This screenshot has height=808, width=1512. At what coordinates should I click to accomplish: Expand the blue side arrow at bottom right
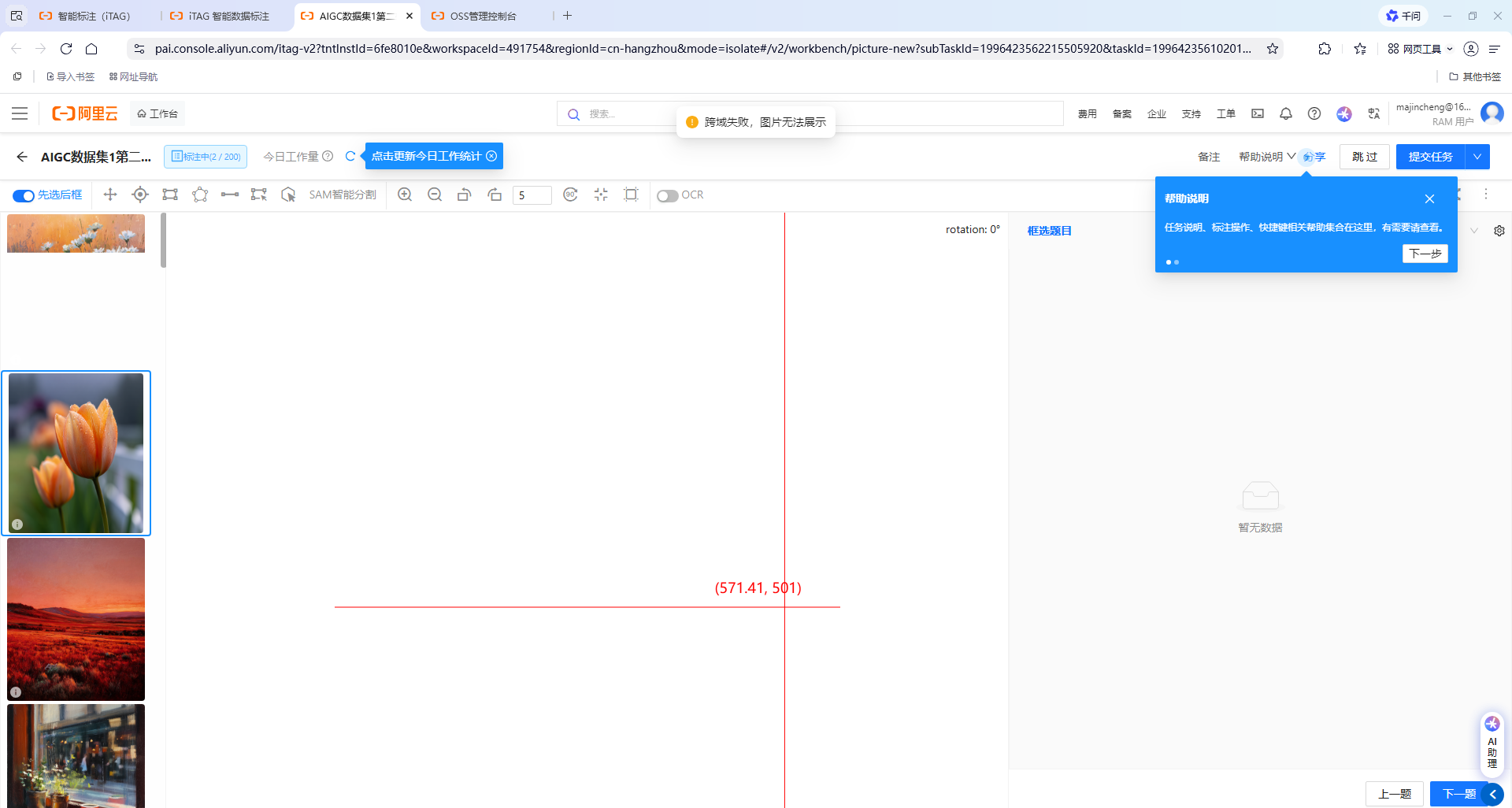[1492, 795]
